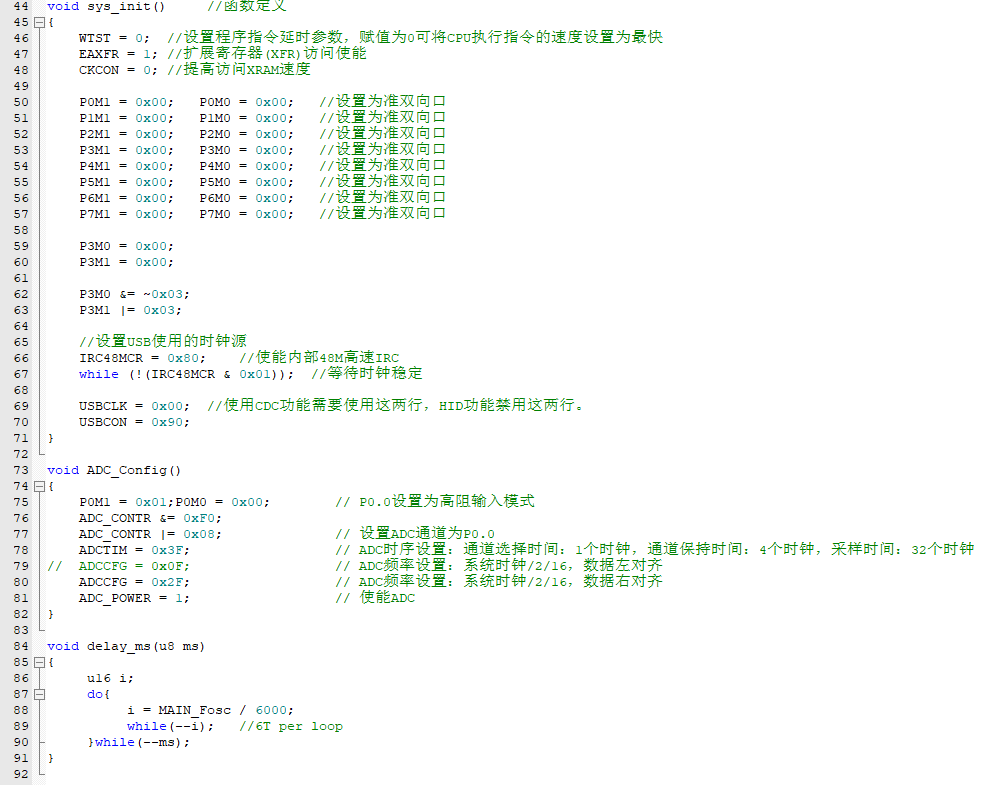Viewport: 986px width, 785px height.
Task: Click 'P0M1 = 0x01;P0M0 = 0x00;' on line 75
Action: click(174, 503)
